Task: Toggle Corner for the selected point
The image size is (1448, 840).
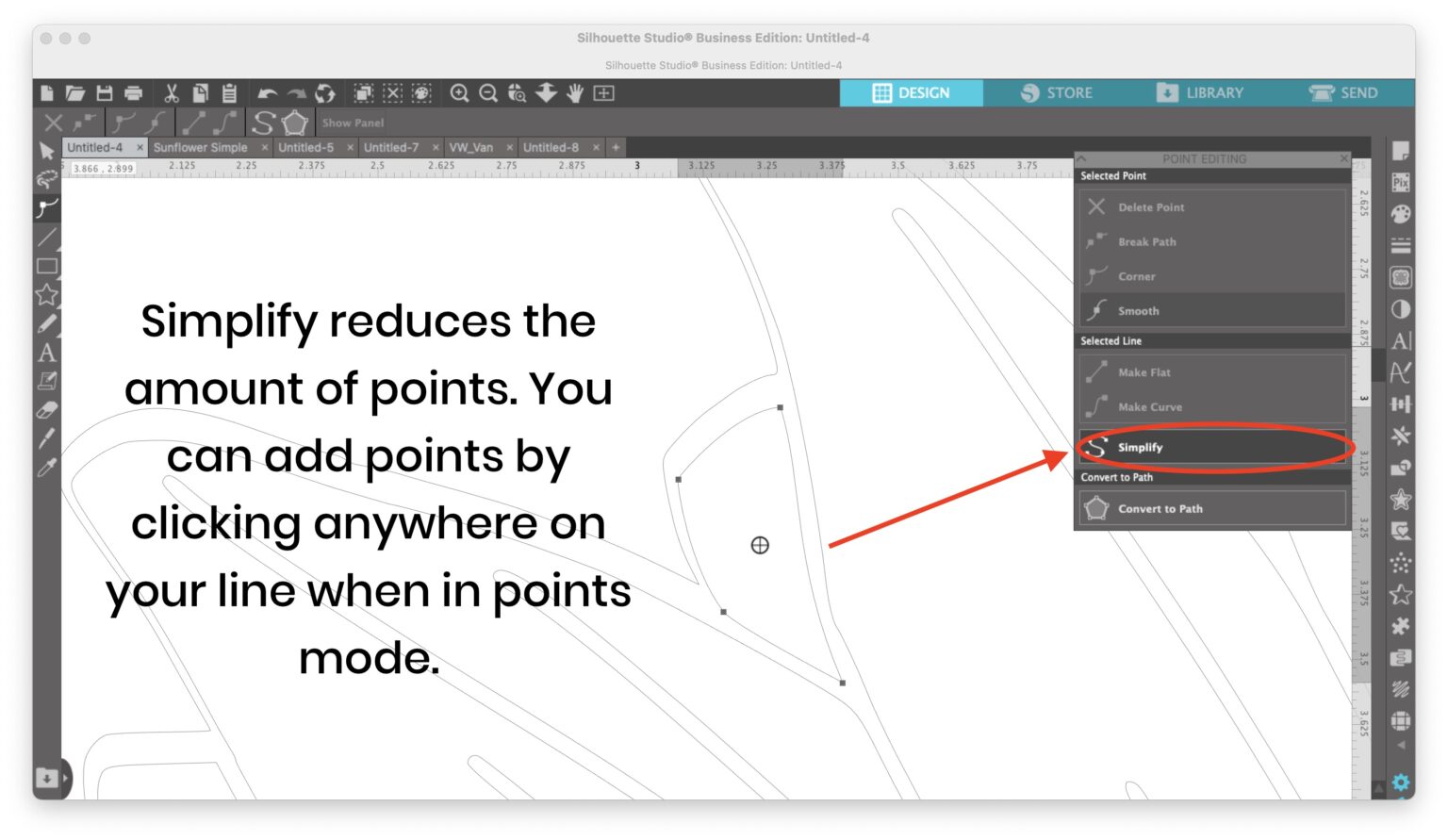Action: (1211, 276)
